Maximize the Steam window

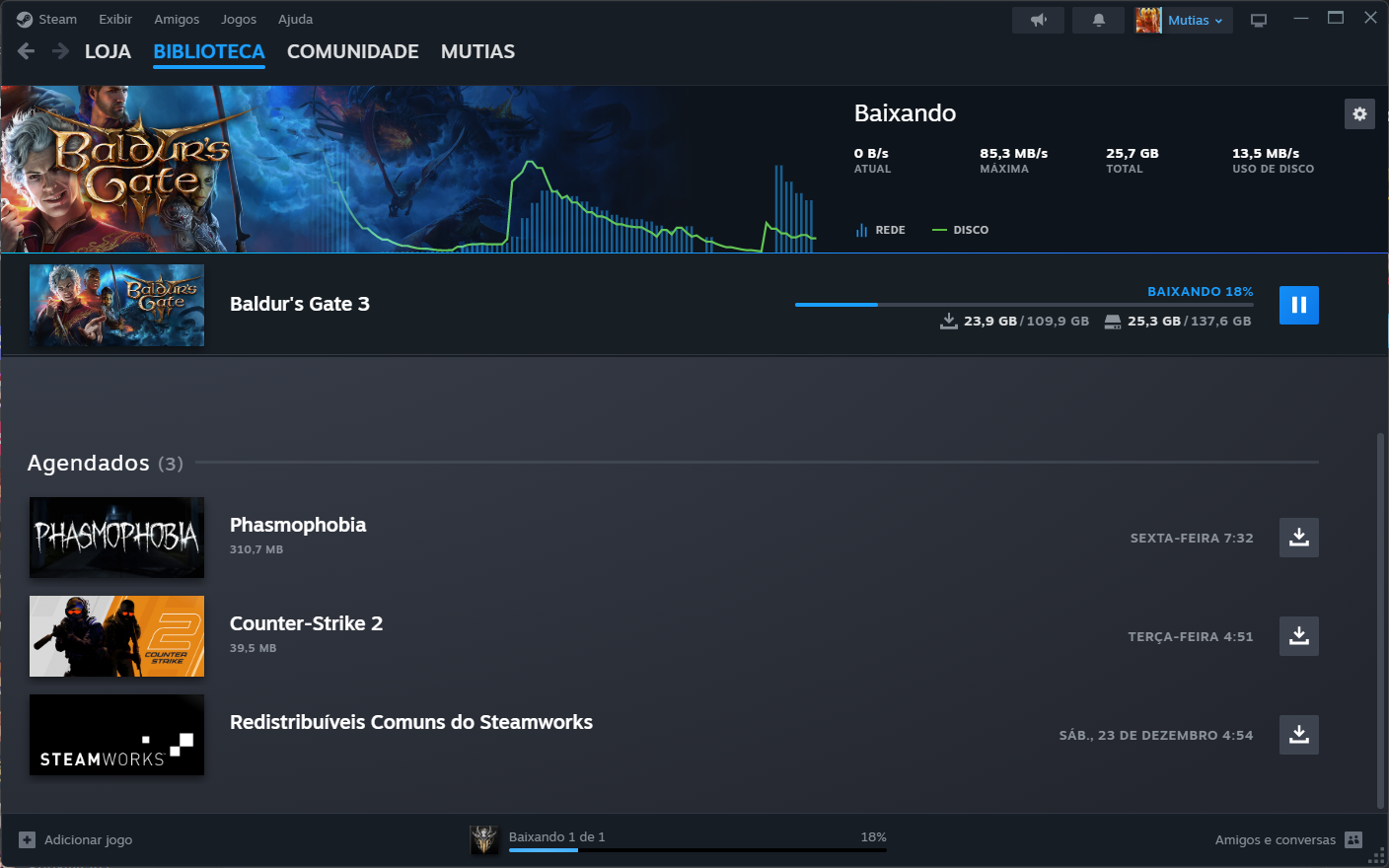(1336, 18)
